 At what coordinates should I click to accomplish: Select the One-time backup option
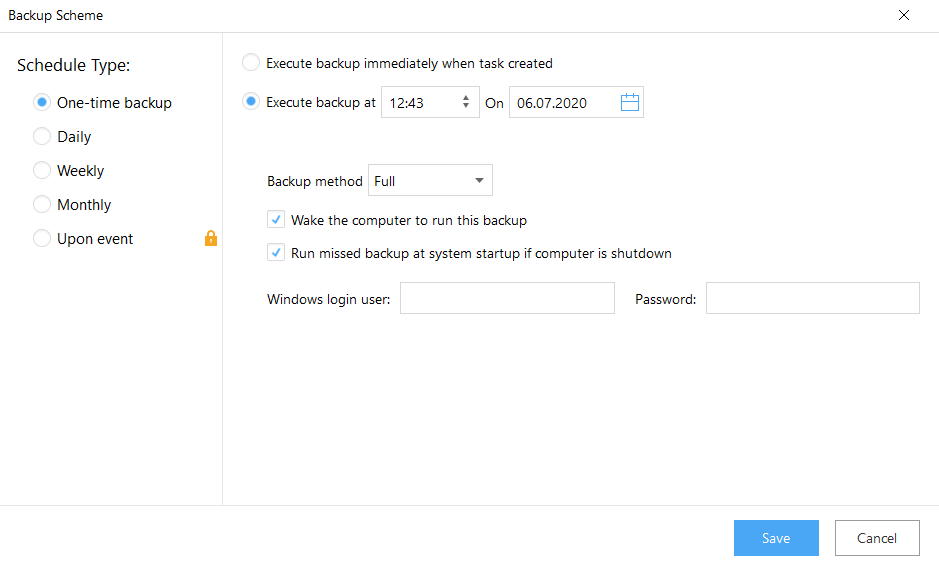click(x=42, y=102)
